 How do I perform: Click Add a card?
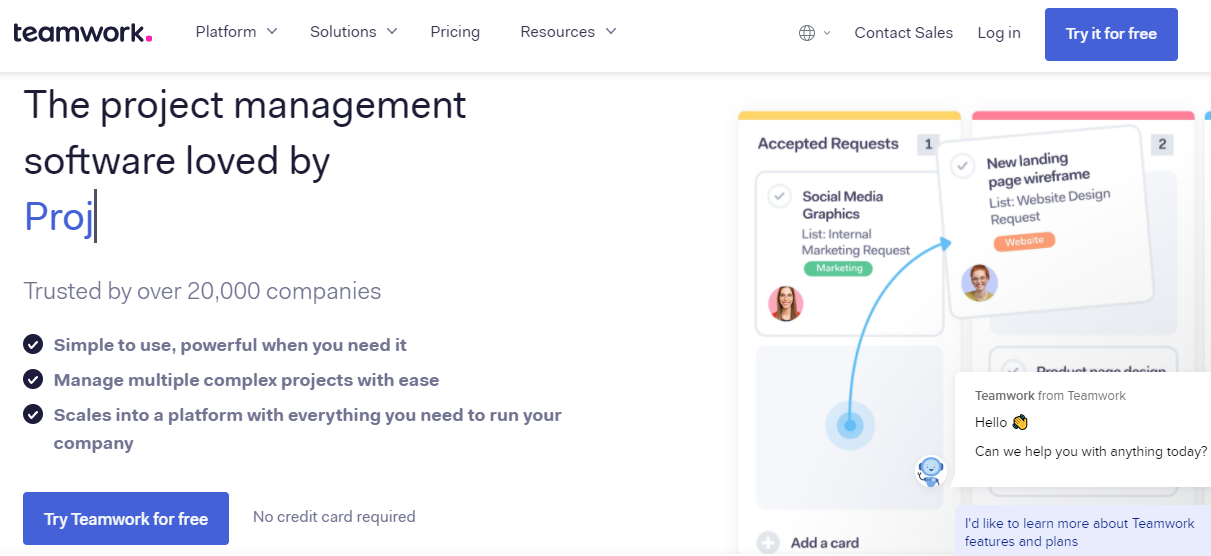coord(825,543)
